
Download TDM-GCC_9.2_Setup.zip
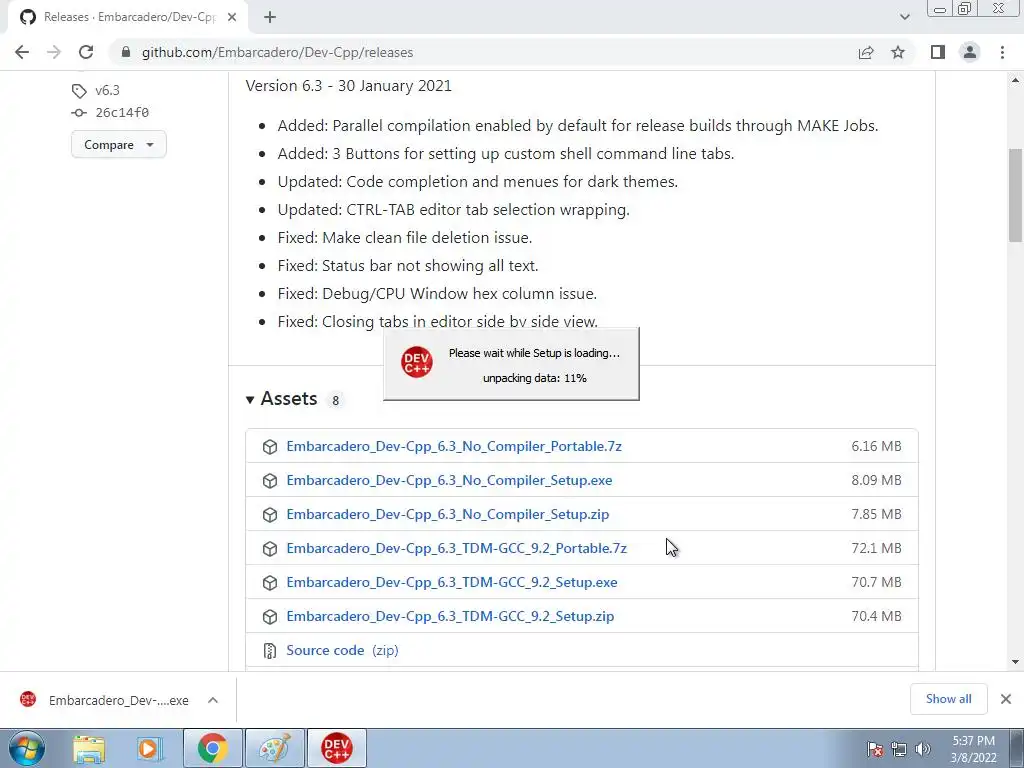pos(450,616)
